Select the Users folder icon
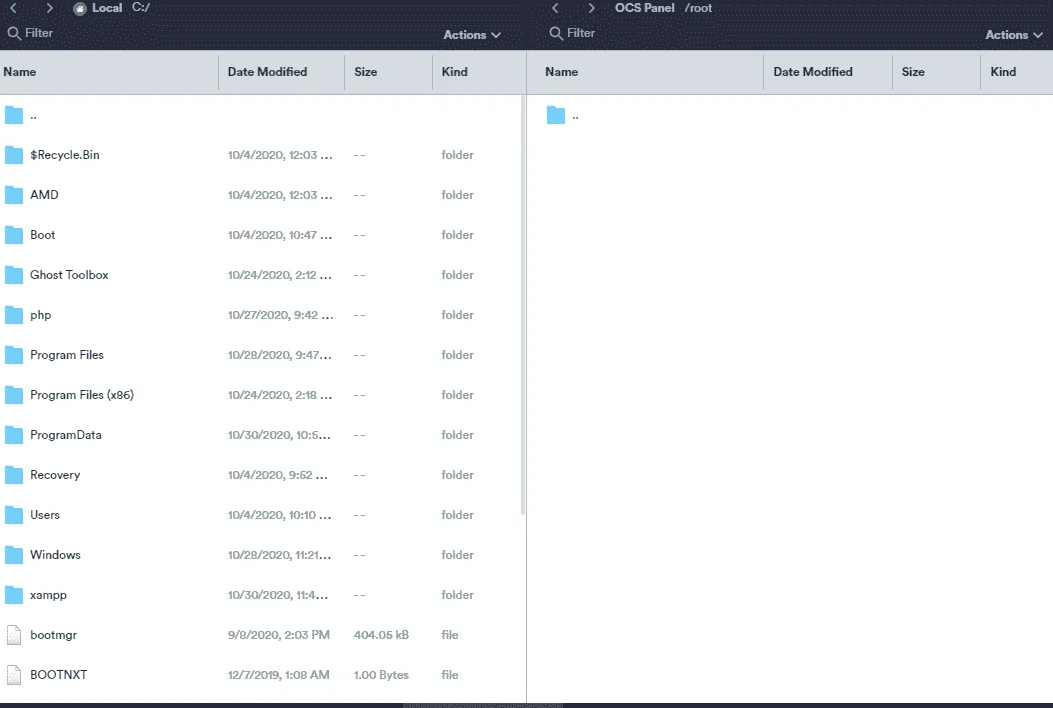Viewport: 1053px width, 708px height. [x=14, y=515]
